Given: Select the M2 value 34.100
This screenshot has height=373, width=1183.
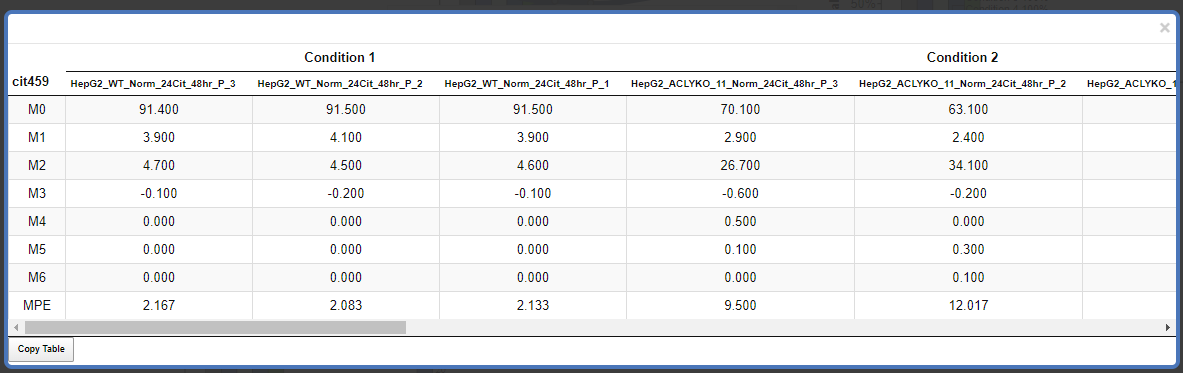Looking at the screenshot, I should (x=968, y=165).
